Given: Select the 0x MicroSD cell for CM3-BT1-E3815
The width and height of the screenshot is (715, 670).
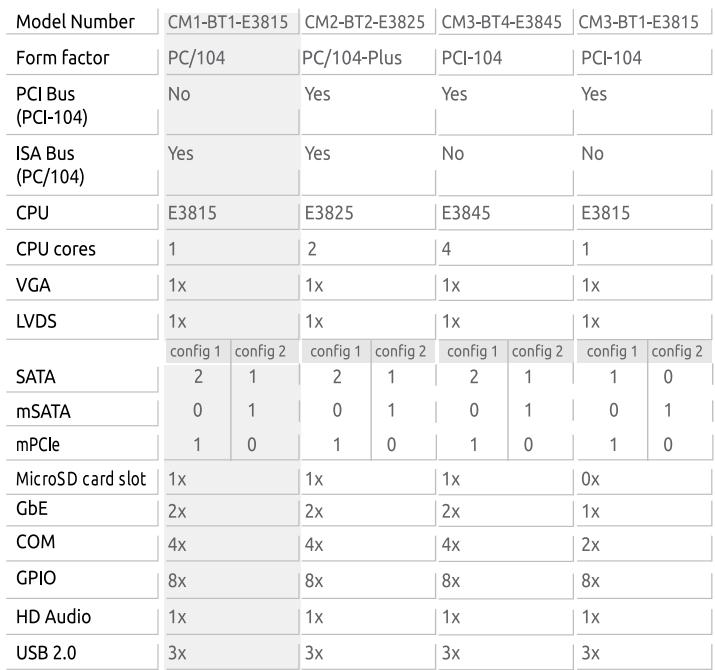Looking at the screenshot, I should tap(590, 479).
